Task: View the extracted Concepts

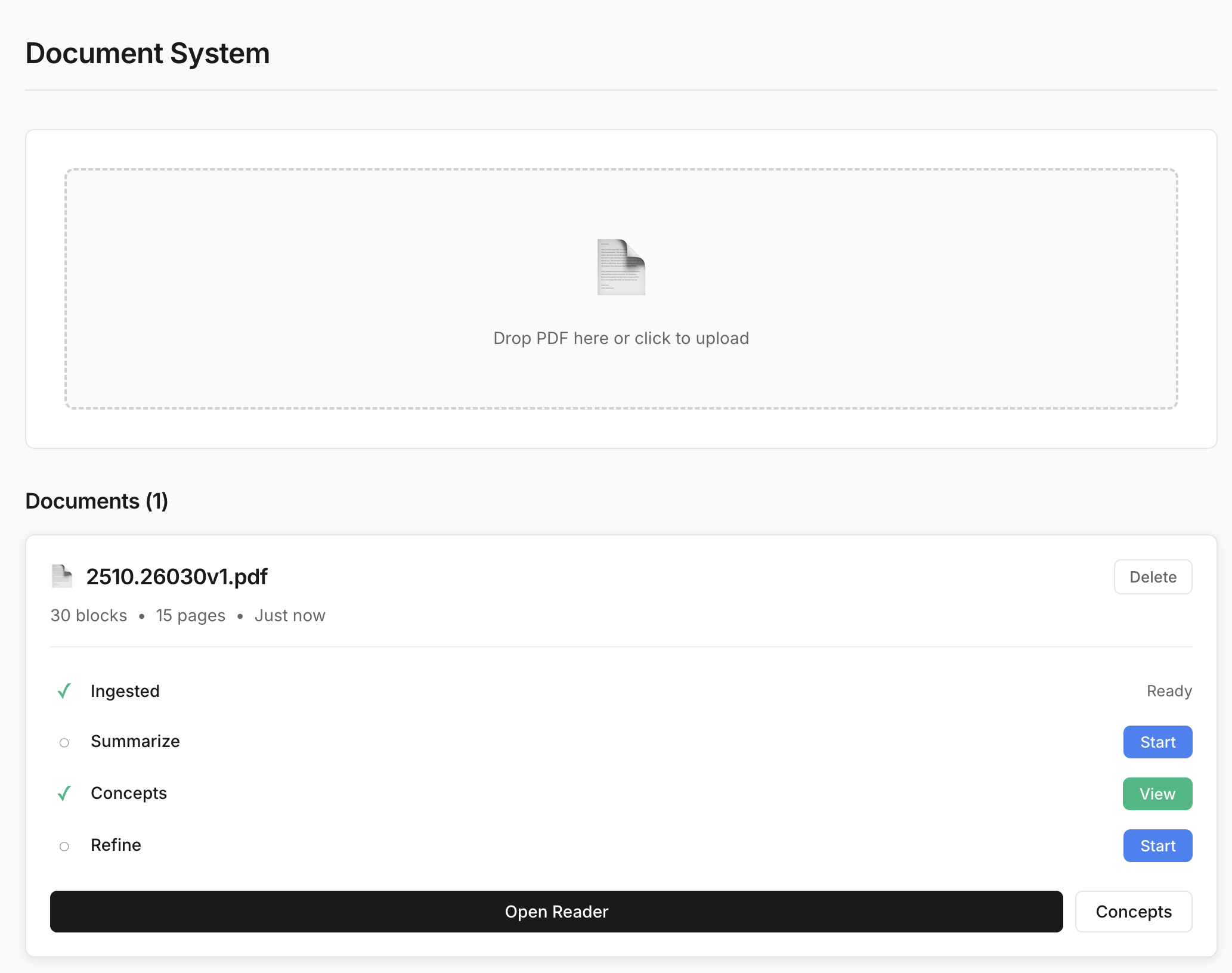Action: [x=1157, y=794]
